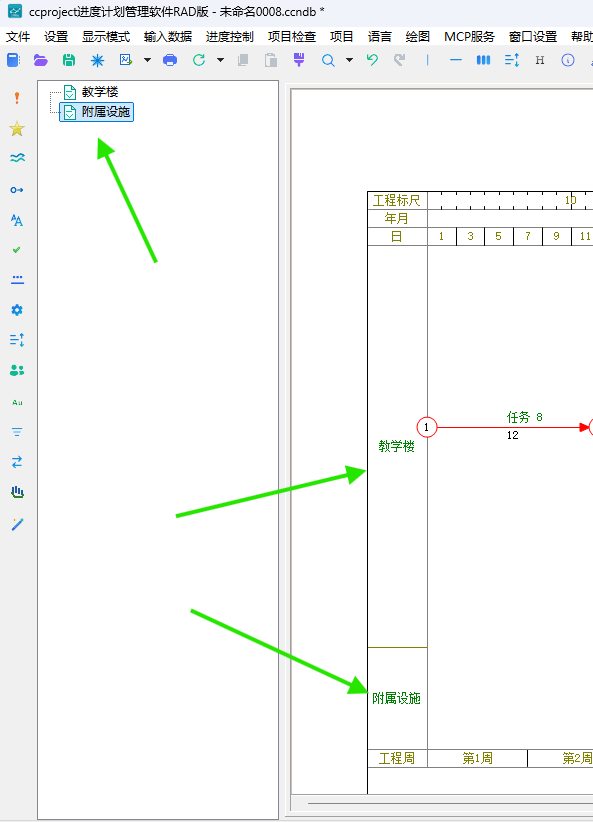Screen dimensions: 593x822
Task: Click the circled info toolbar icon
Action: tap(568, 60)
